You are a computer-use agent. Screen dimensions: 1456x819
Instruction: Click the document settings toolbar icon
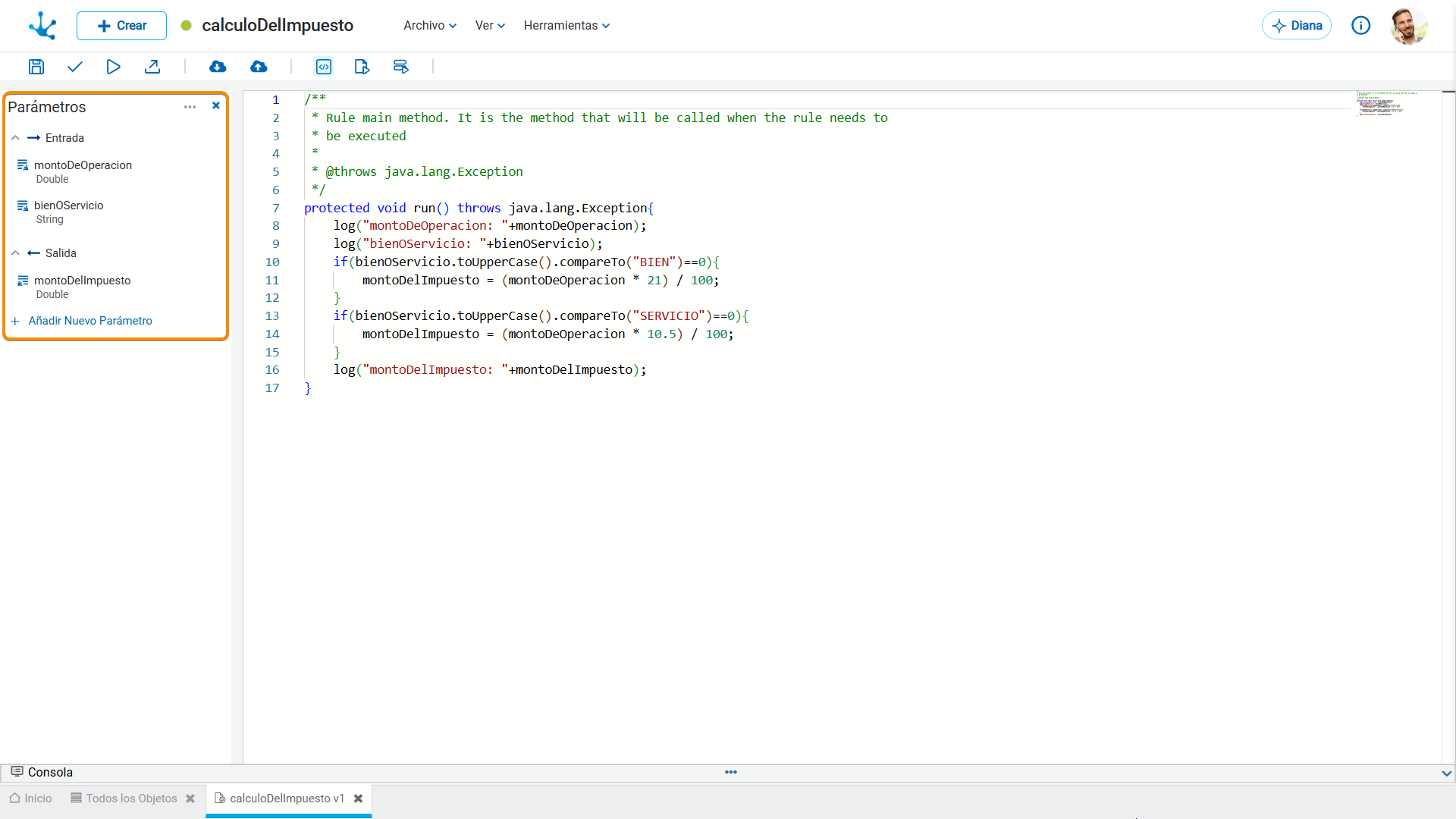point(362,67)
